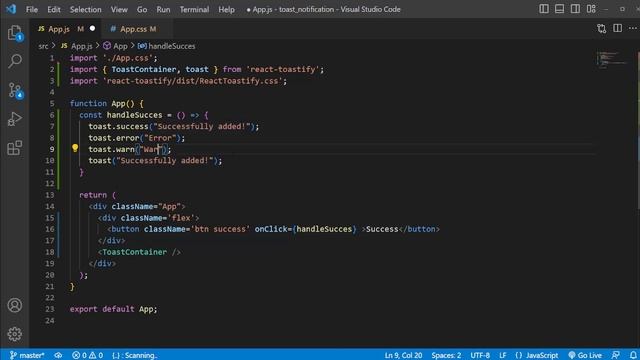Open the Accounts menu icon
640x360 pixels.
(x=15, y=305)
